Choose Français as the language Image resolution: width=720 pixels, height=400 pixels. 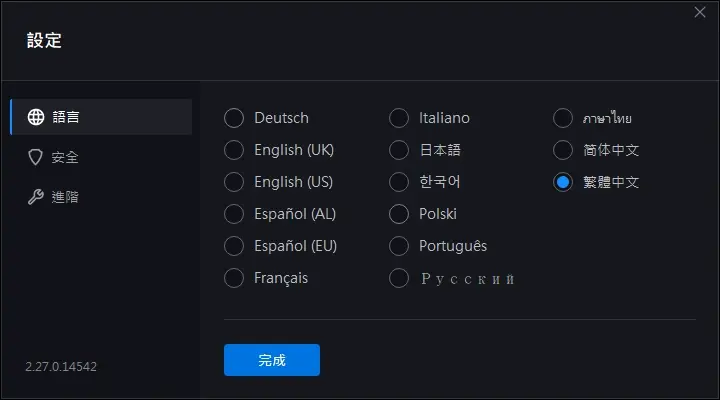pos(234,278)
